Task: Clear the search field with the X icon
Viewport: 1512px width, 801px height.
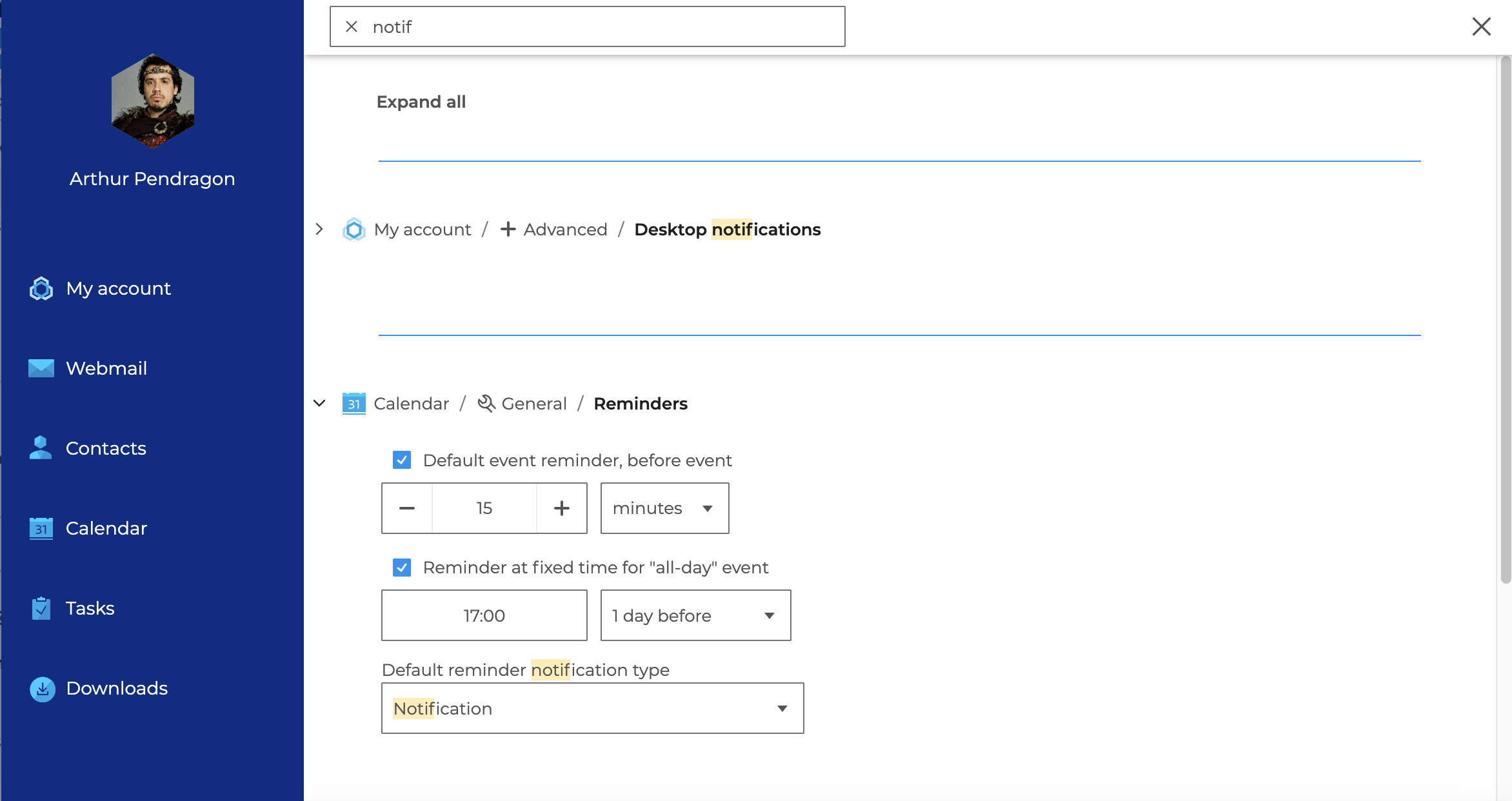Action: click(352, 26)
